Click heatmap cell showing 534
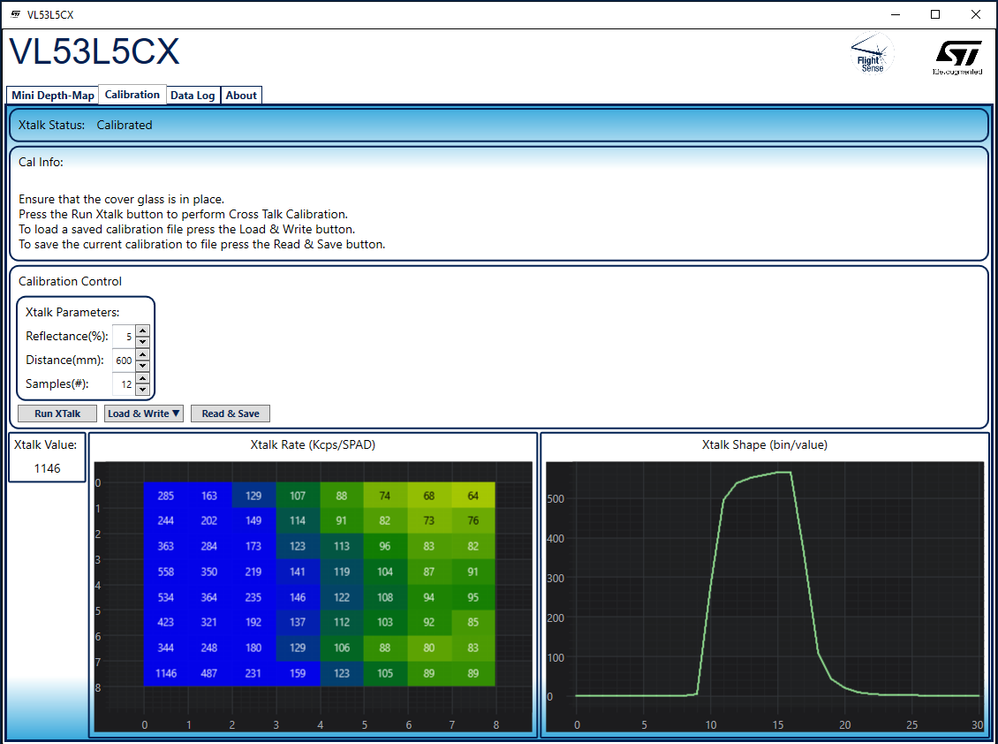Screen dimensions: 998x744 [165, 597]
